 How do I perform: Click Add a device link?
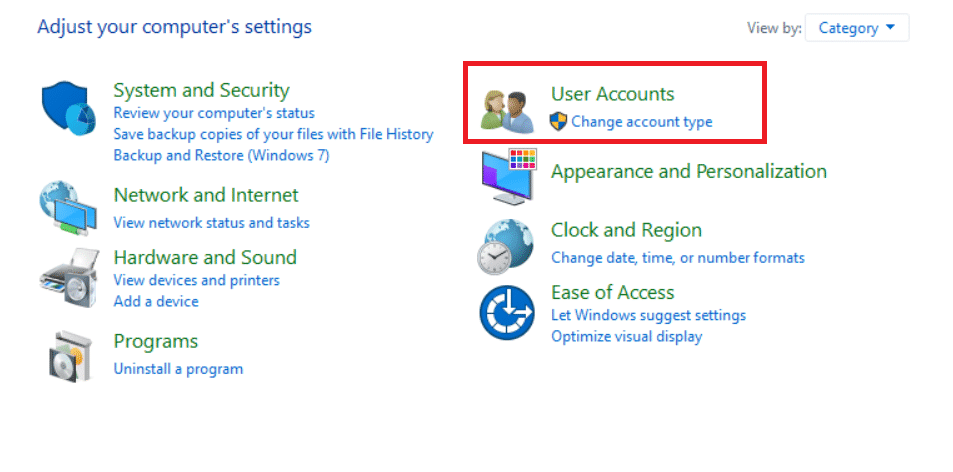156,301
